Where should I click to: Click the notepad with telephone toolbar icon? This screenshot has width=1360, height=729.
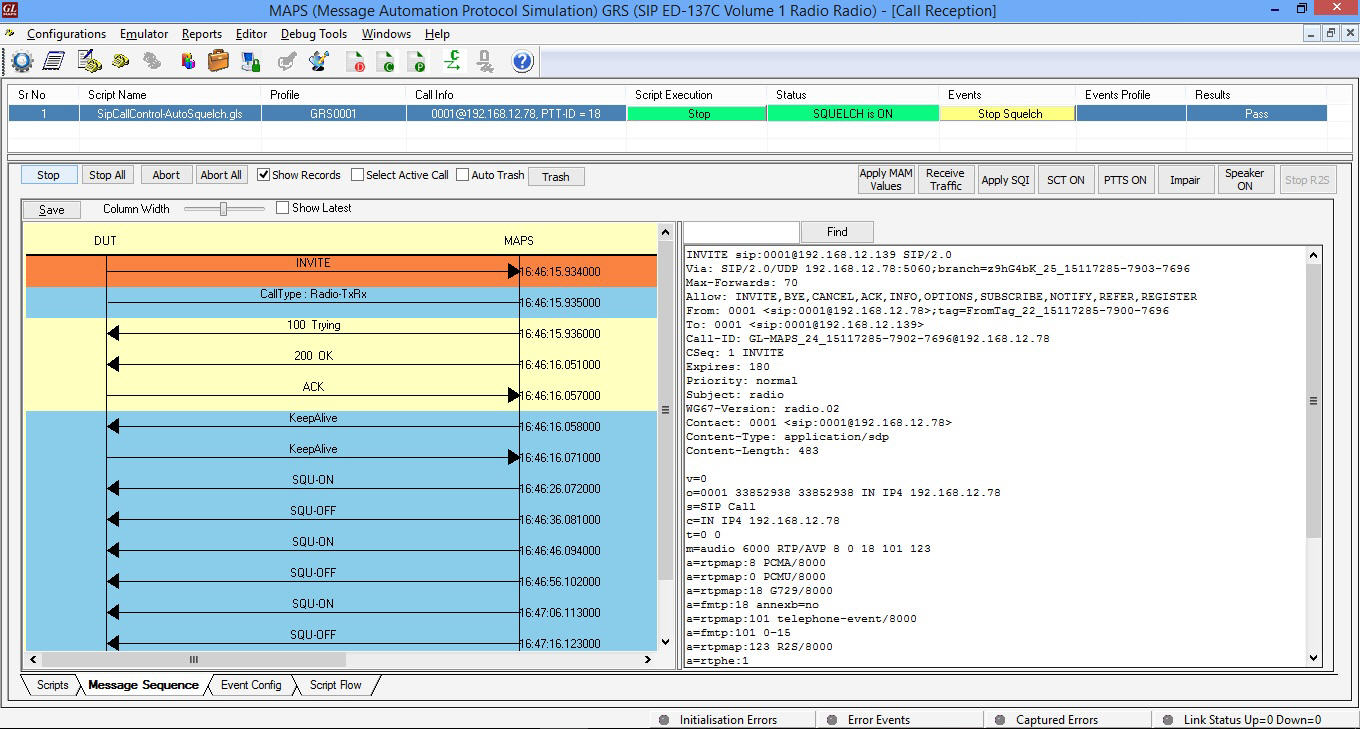click(89, 62)
